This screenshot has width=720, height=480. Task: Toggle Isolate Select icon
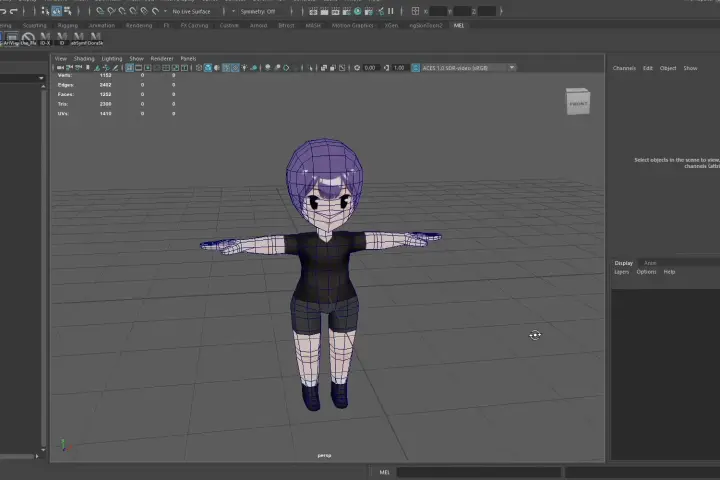click(x=310, y=68)
